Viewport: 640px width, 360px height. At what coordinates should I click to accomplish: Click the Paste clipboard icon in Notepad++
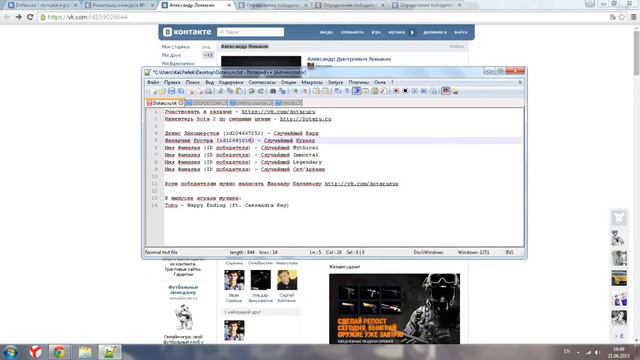click(x=239, y=91)
